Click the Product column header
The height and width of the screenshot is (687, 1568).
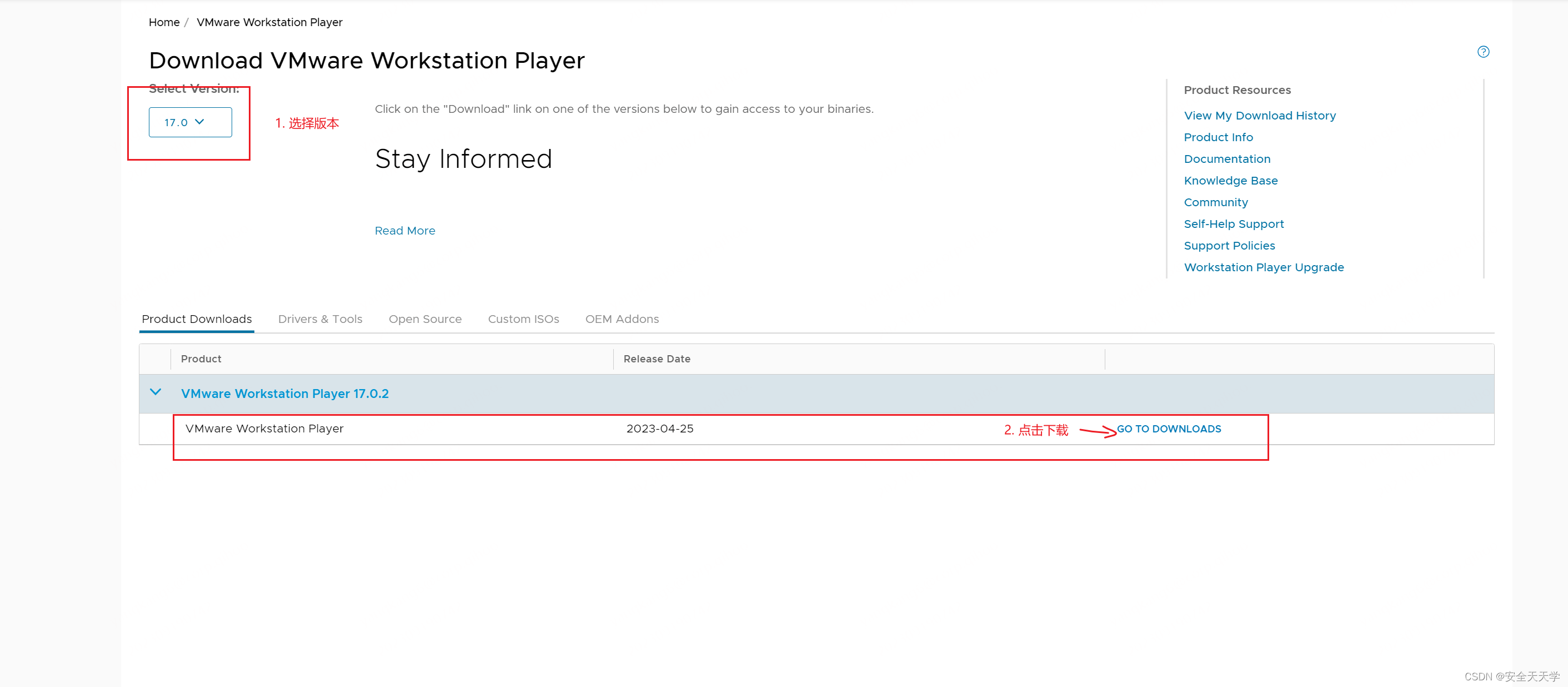[201, 359]
